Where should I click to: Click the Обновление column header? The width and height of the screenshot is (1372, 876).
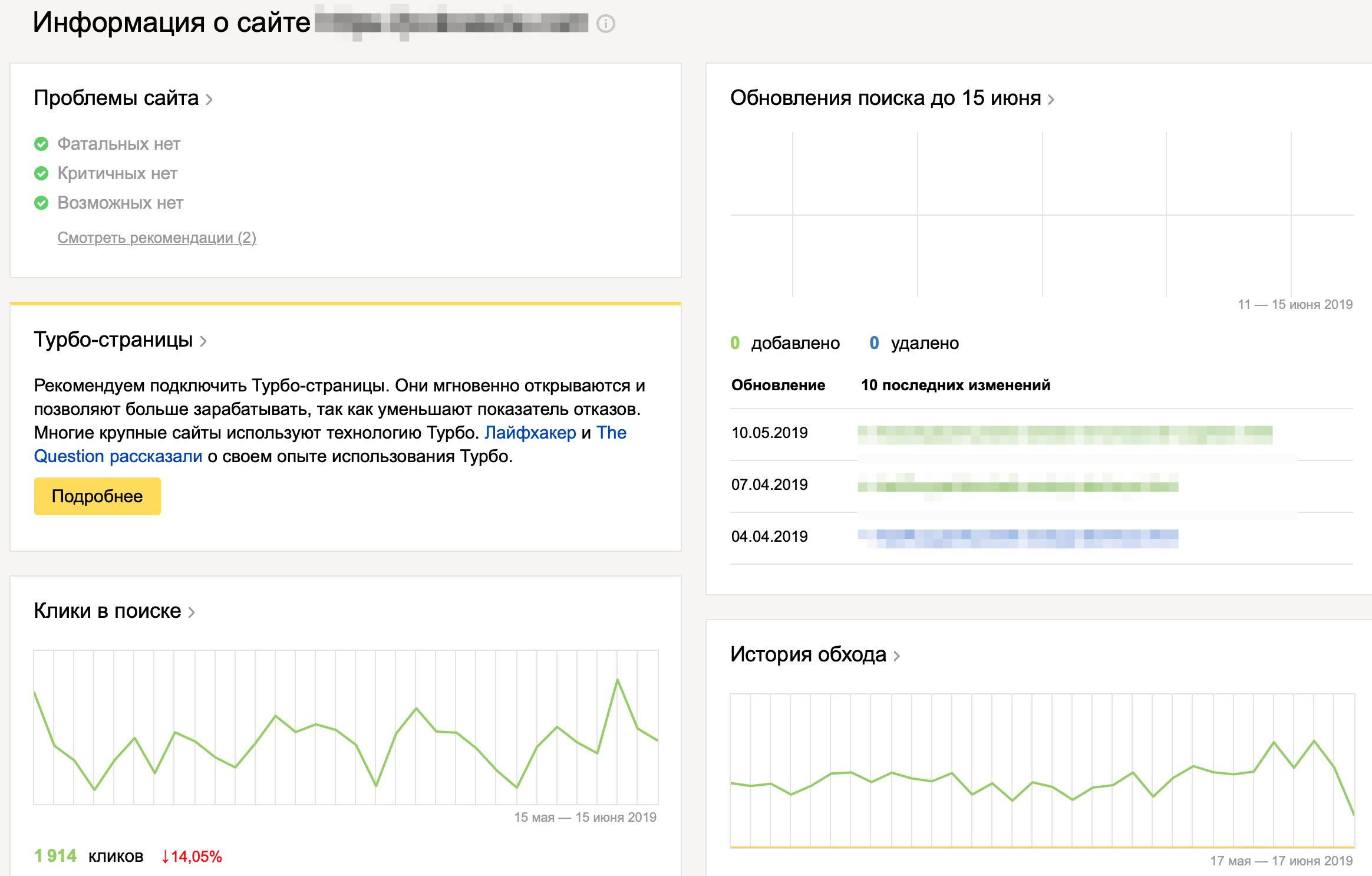[778, 385]
